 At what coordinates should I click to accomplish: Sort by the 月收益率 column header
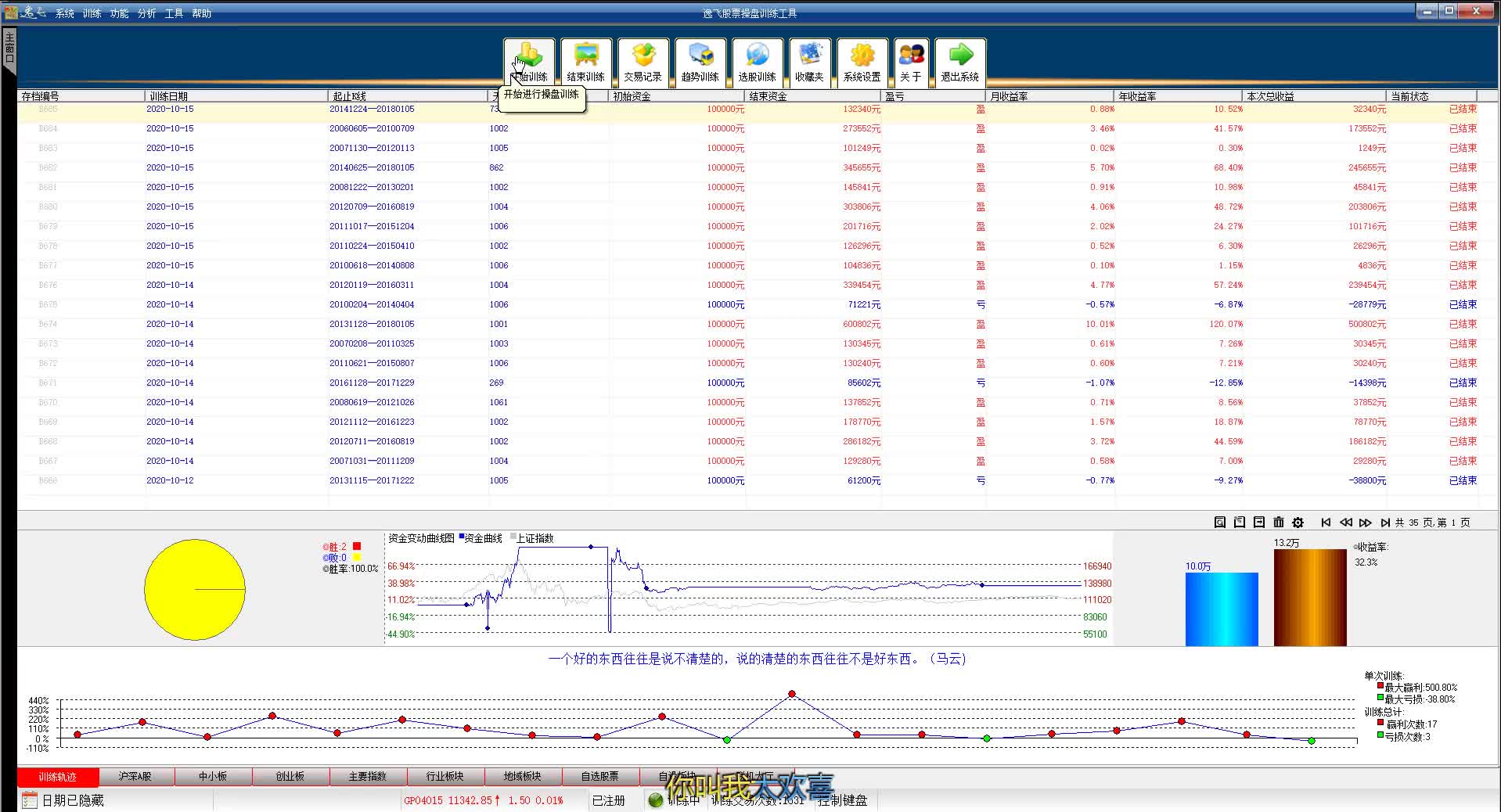pyautogui.click(x=1050, y=96)
